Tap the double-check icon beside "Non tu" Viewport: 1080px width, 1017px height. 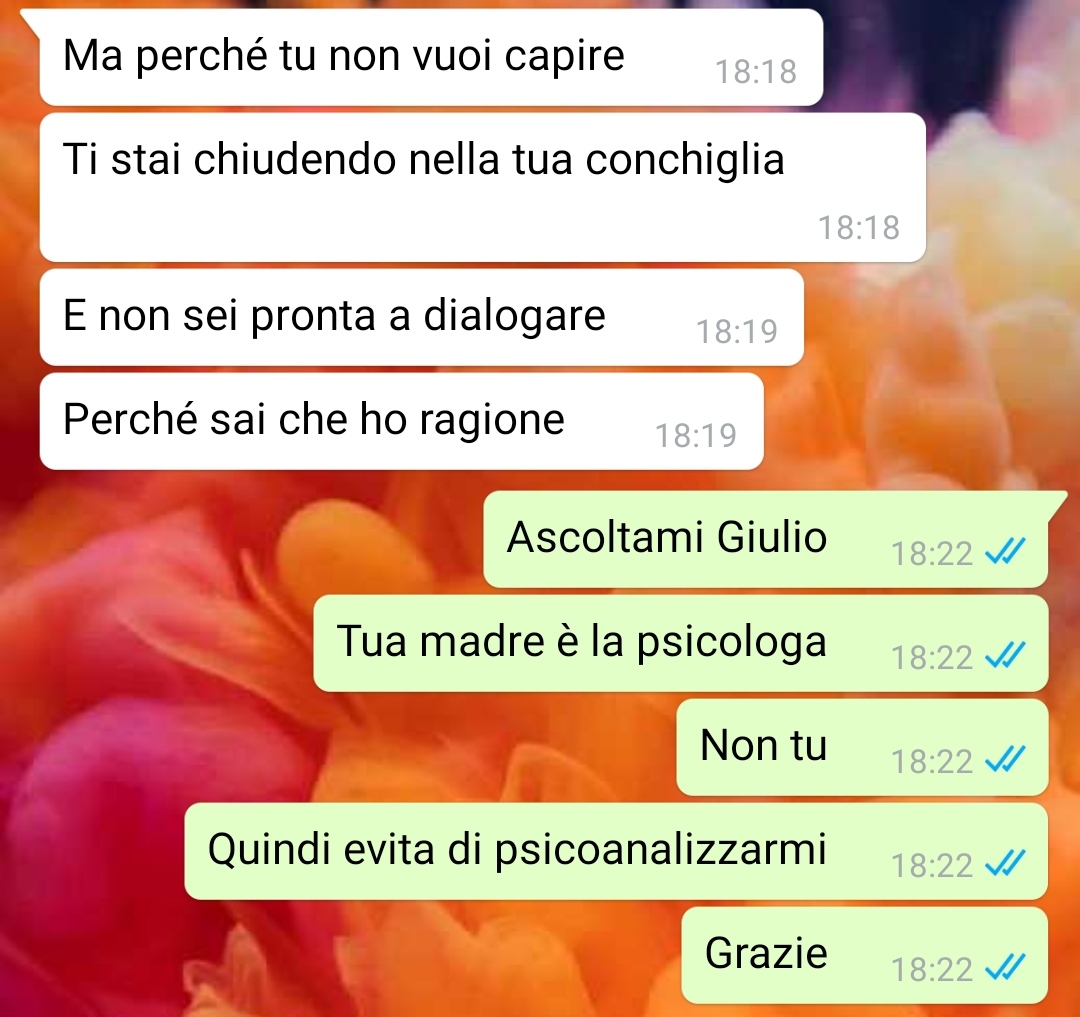click(1006, 759)
